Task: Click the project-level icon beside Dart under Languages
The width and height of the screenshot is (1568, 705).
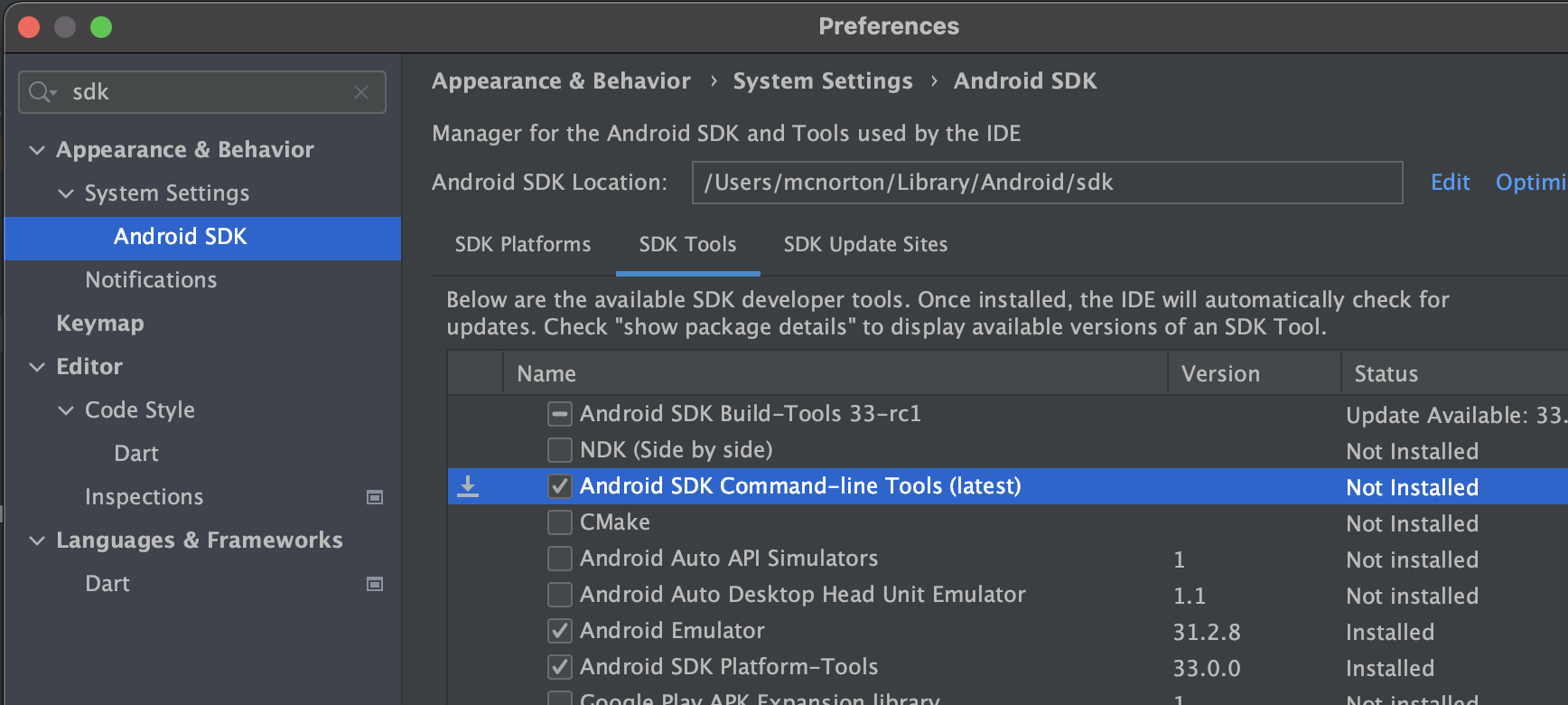Action: pos(375,584)
